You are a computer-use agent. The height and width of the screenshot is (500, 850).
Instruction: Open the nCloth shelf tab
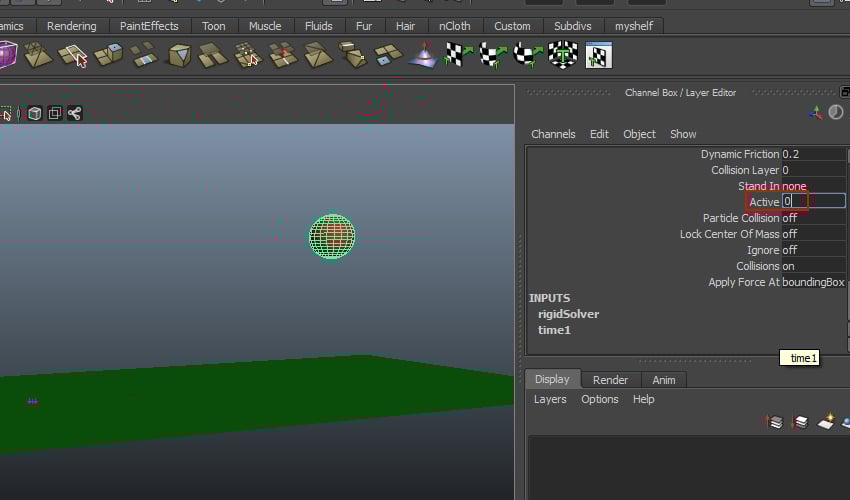coord(455,26)
